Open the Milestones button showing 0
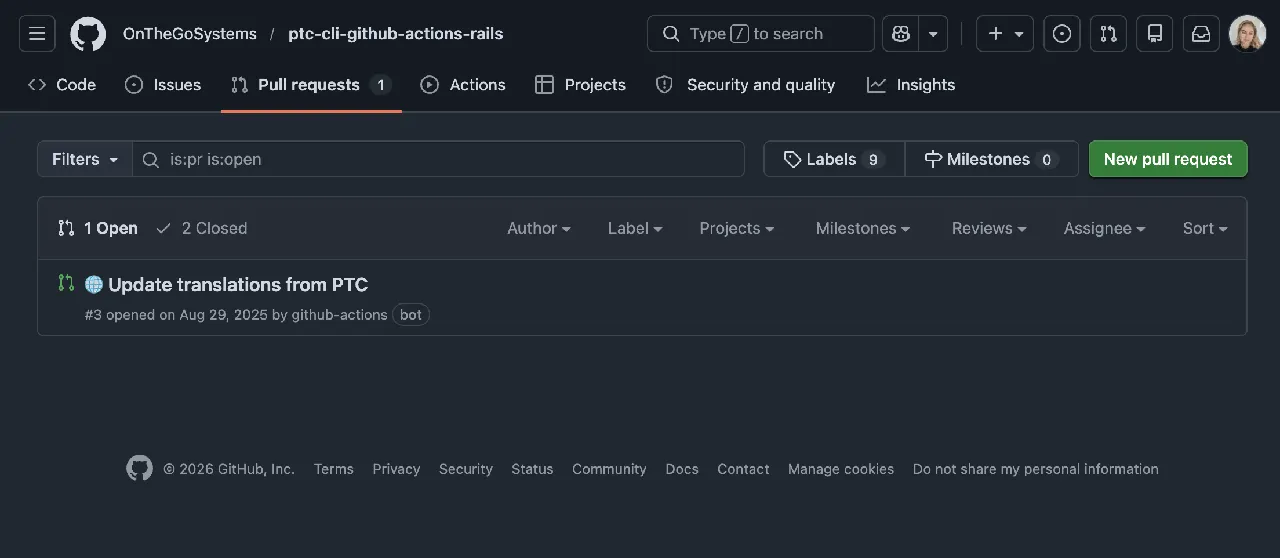This screenshot has height=558, width=1280. pyautogui.click(x=991, y=159)
